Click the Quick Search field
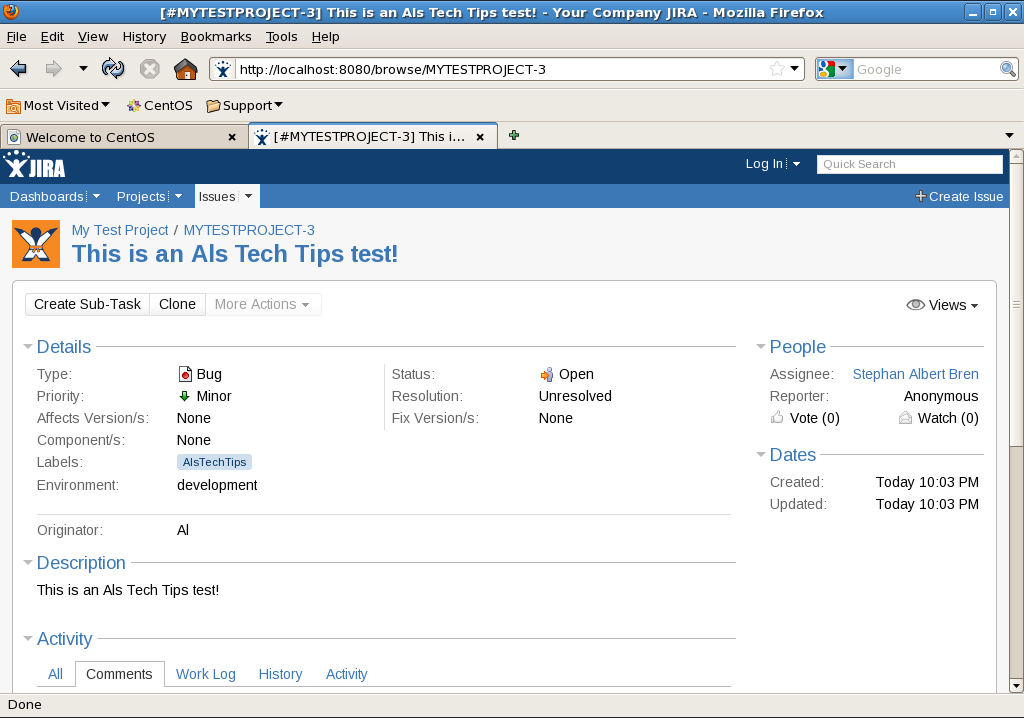Viewport: 1024px width, 718px height. click(x=909, y=164)
